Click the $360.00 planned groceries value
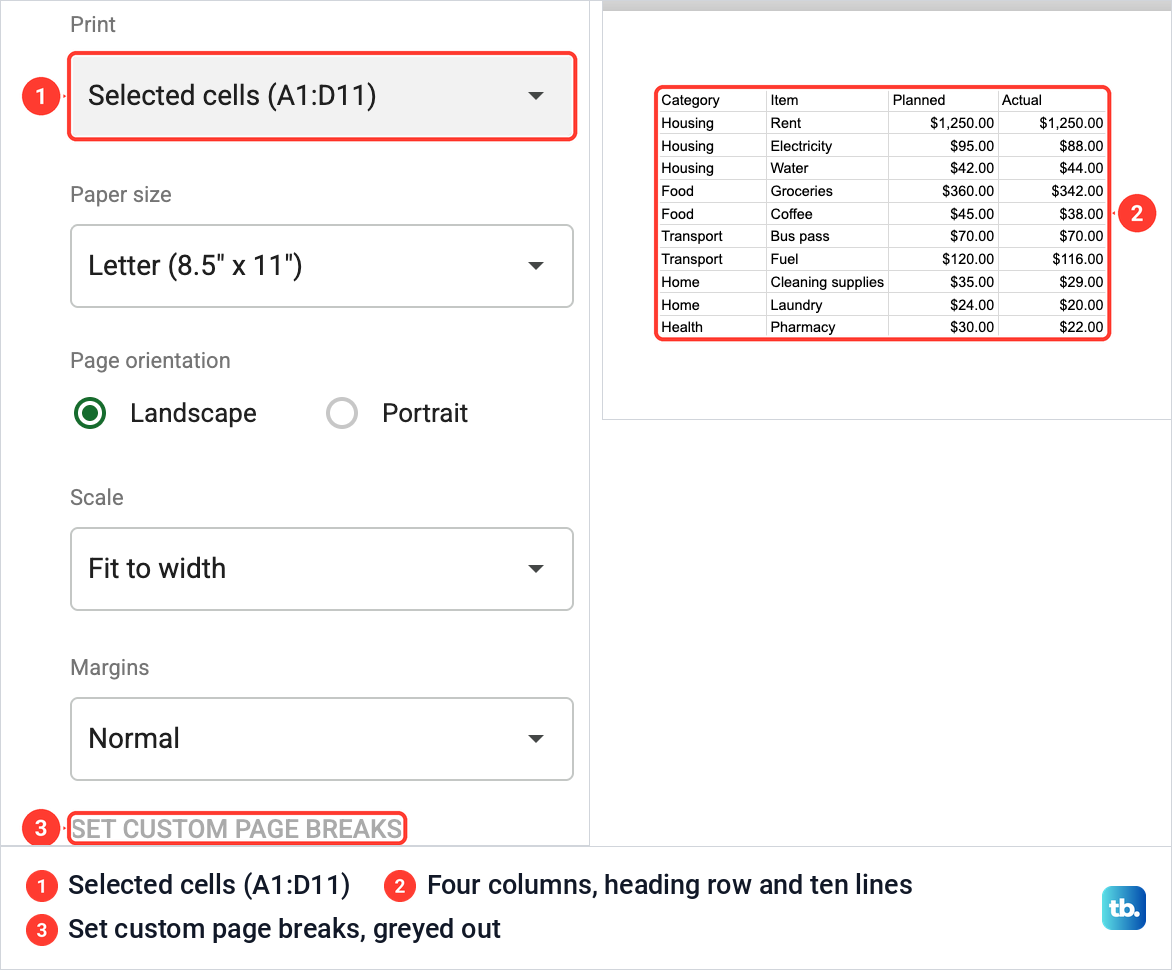1172x970 pixels. pos(968,191)
